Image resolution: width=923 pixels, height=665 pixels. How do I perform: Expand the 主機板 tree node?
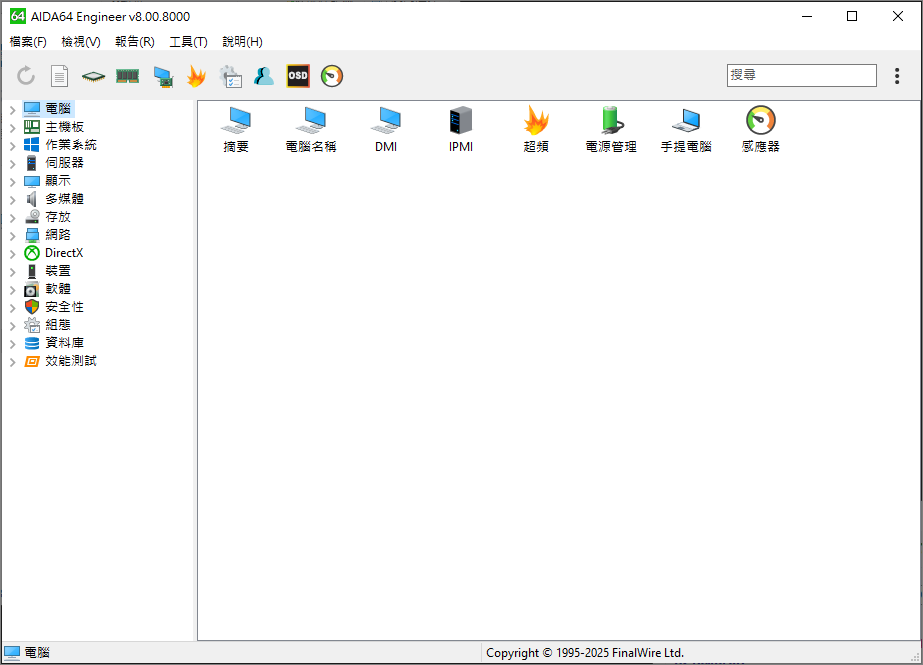click(12, 127)
